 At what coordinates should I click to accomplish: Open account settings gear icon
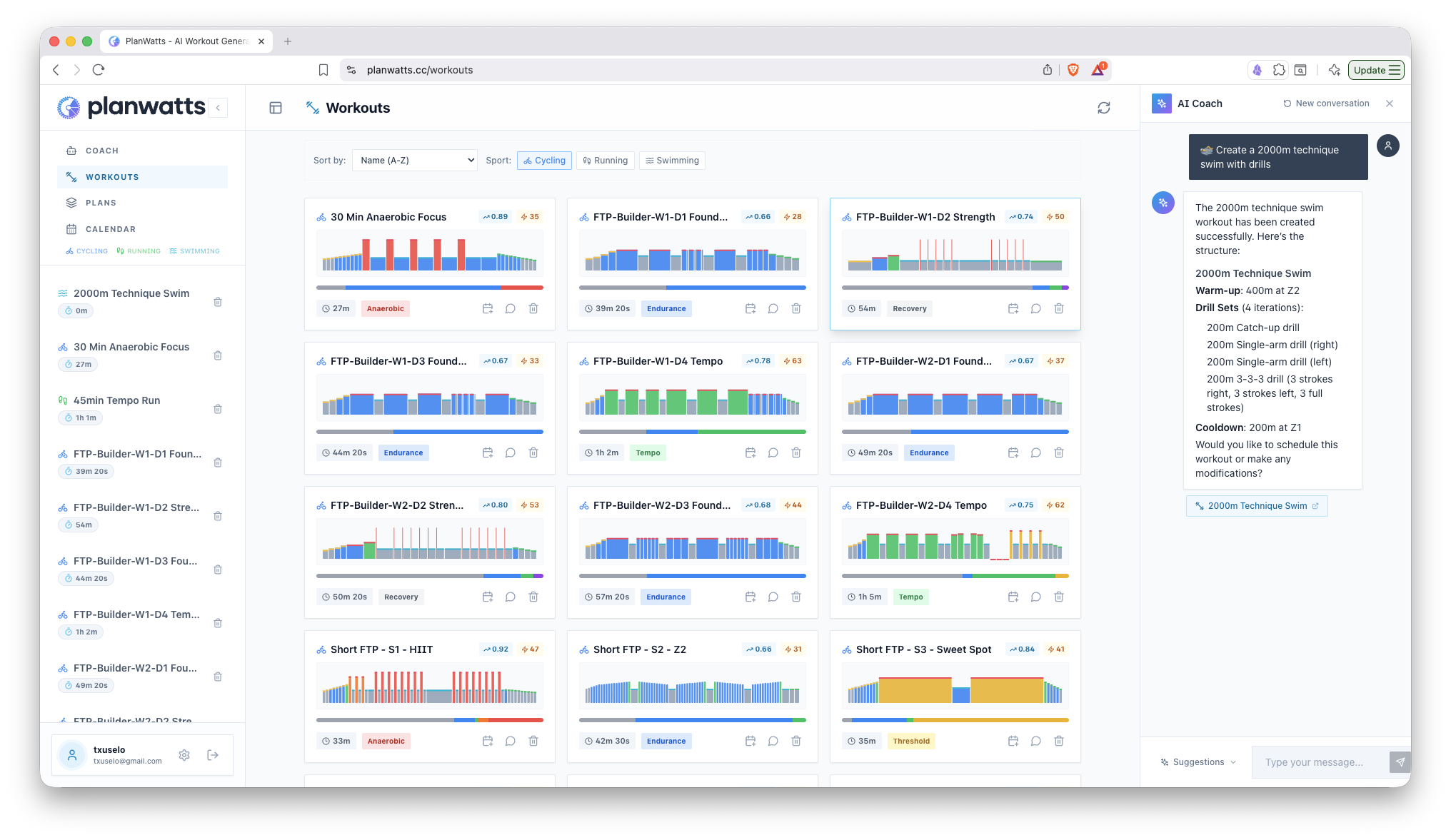[x=184, y=755]
